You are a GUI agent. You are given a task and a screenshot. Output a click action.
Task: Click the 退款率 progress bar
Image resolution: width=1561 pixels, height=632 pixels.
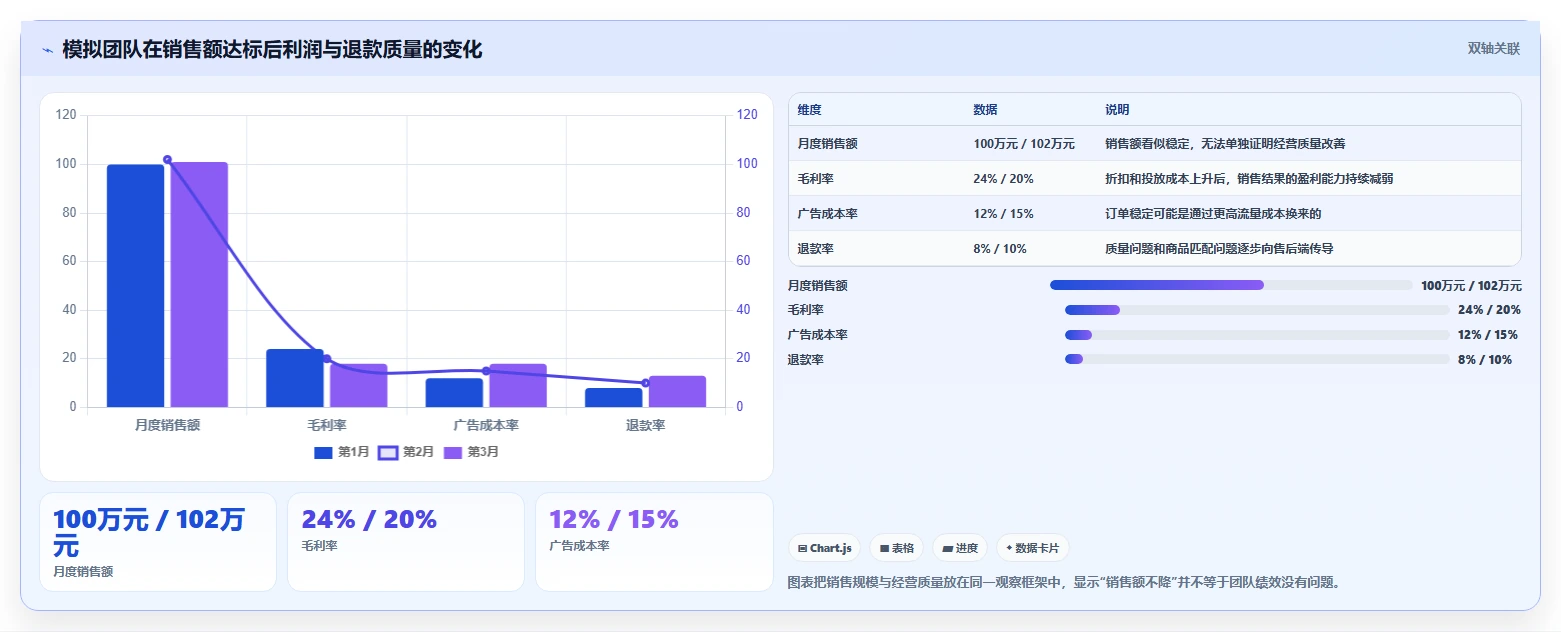pyautogui.click(x=1257, y=359)
